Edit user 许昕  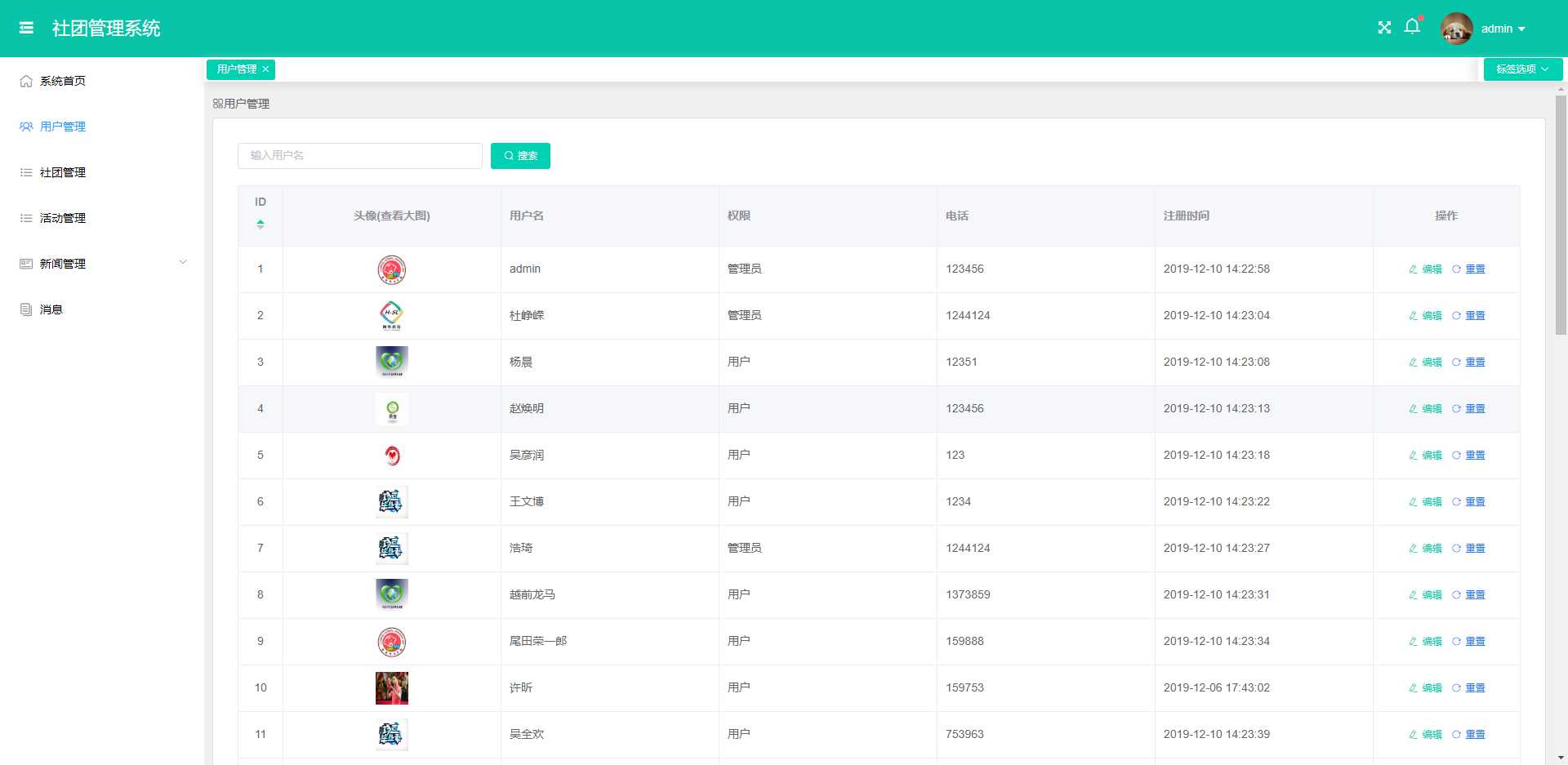pyautogui.click(x=1425, y=688)
